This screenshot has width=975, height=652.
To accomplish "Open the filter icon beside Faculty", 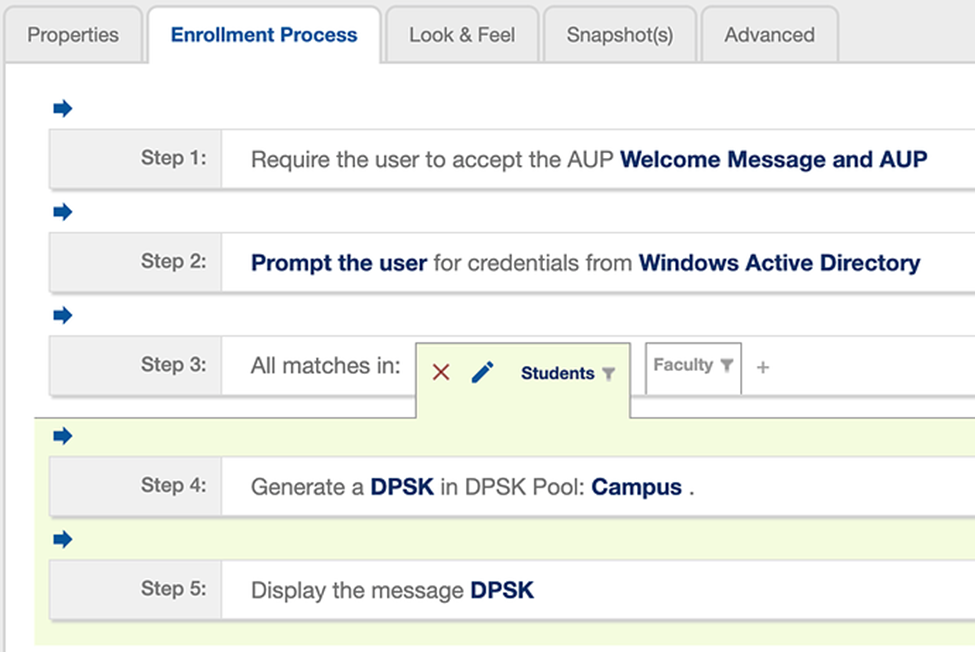I will [x=727, y=366].
